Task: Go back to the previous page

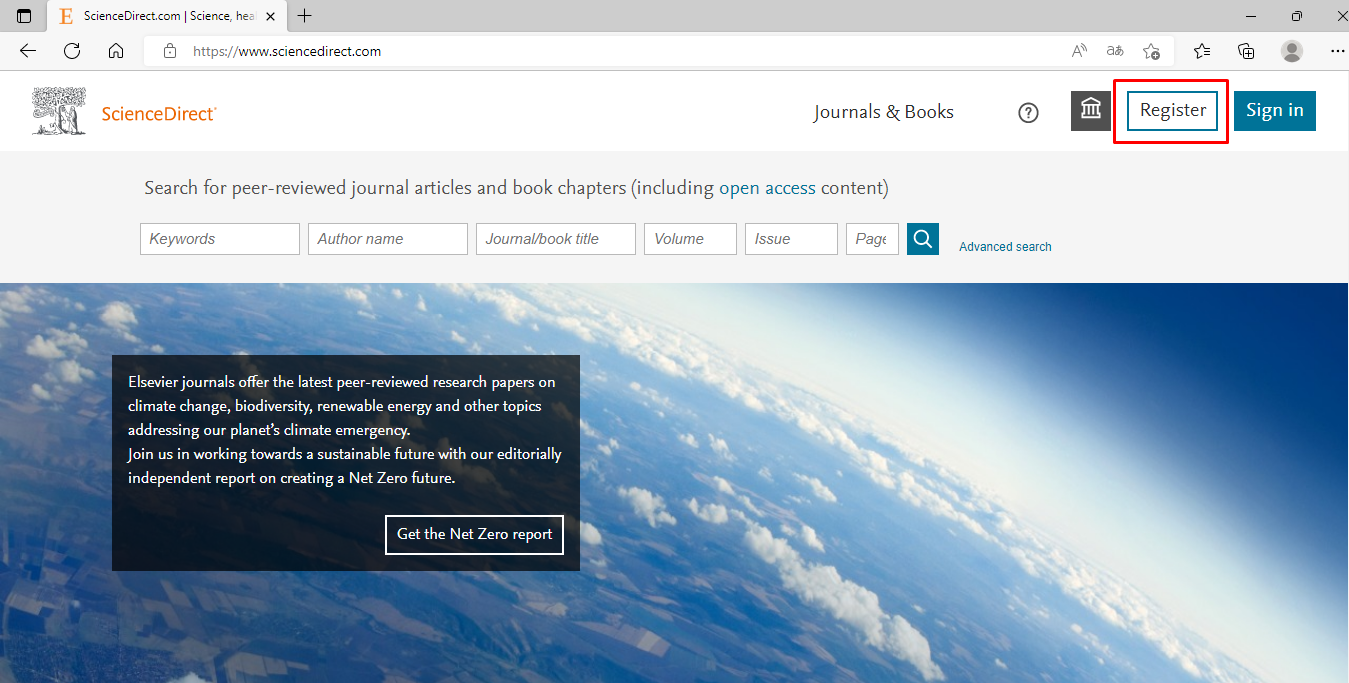Action: tap(28, 51)
